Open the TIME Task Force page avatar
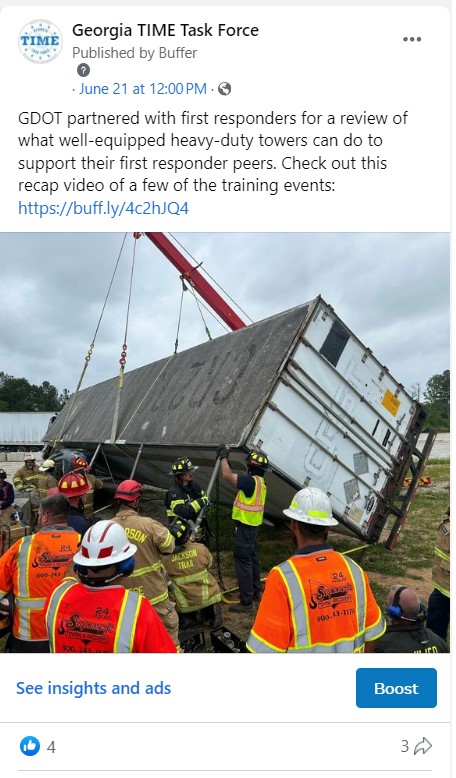The width and height of the screenshot is (456, 778). point(40,41)
